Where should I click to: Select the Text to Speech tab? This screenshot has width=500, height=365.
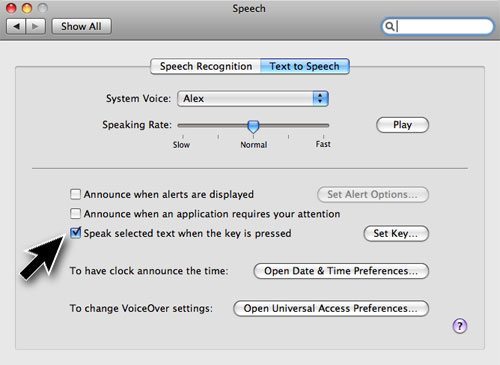point(305,66)
